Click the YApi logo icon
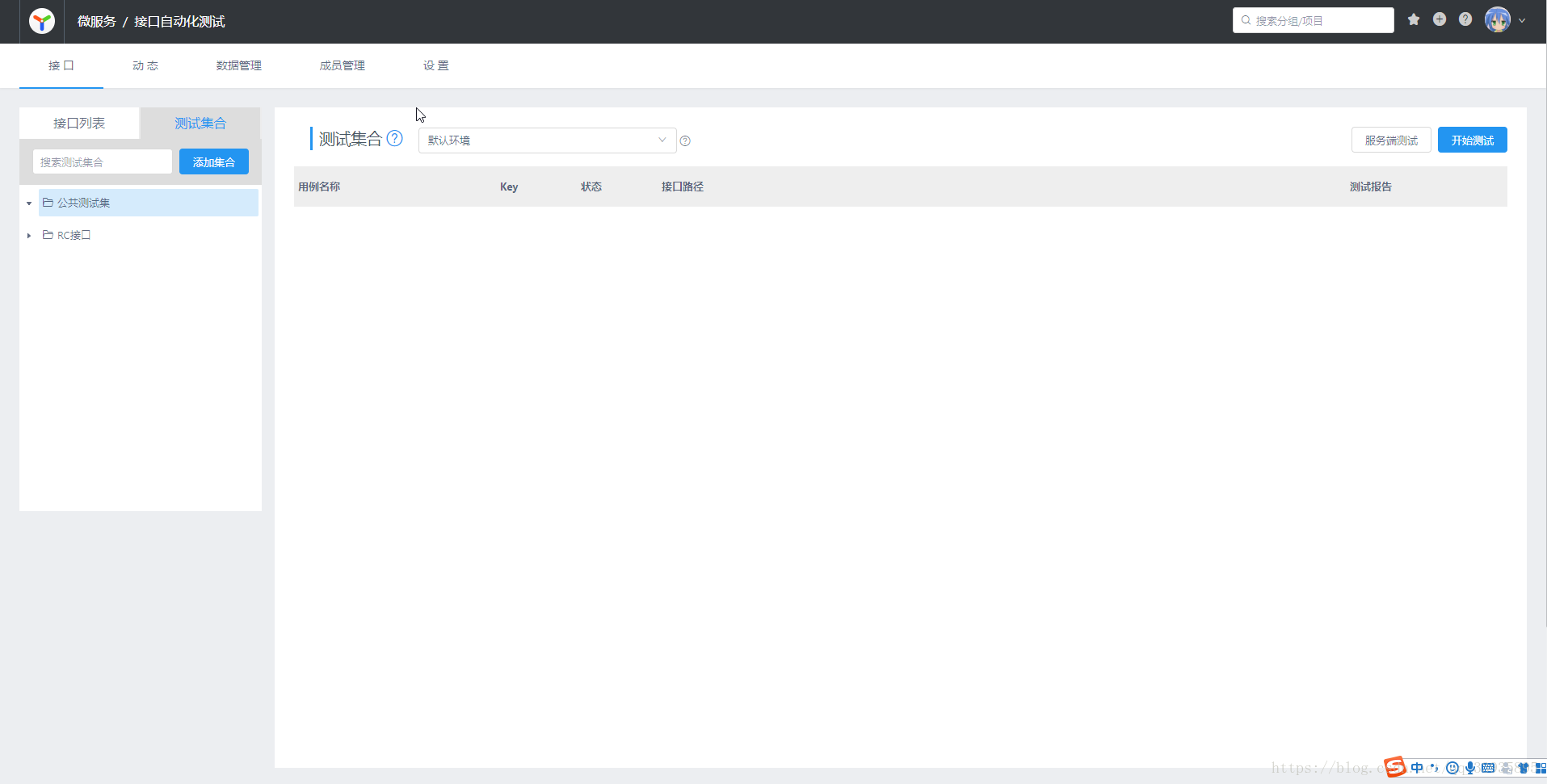The height and width of the screenshot is (784, 1547). [x=42, y=21]
